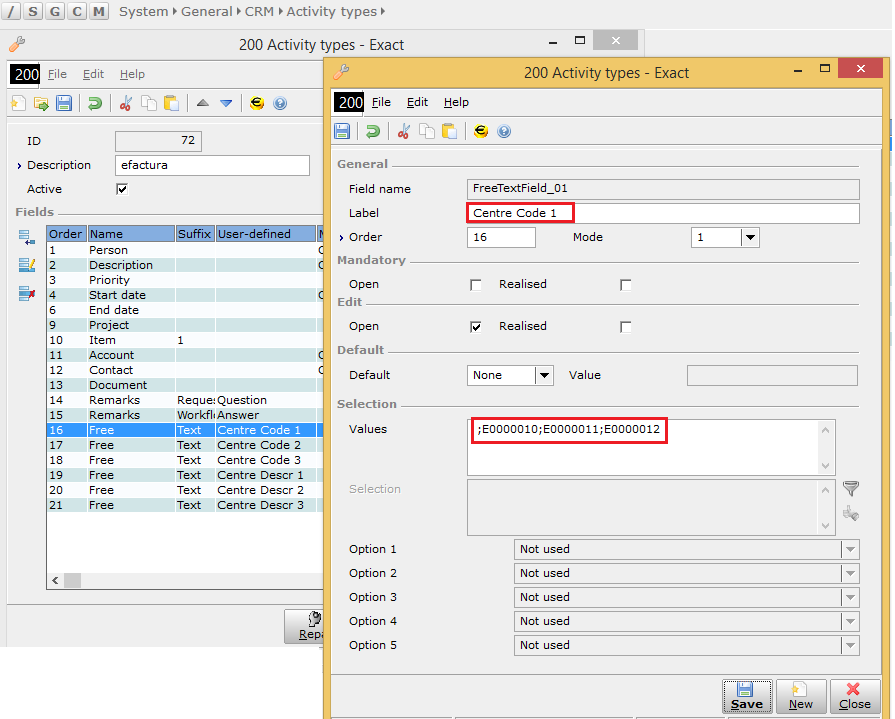Click the New button at dialog bottom
The height and width of the screenshot is (719, 895).
pyautogui.click(x=801, y=696)
